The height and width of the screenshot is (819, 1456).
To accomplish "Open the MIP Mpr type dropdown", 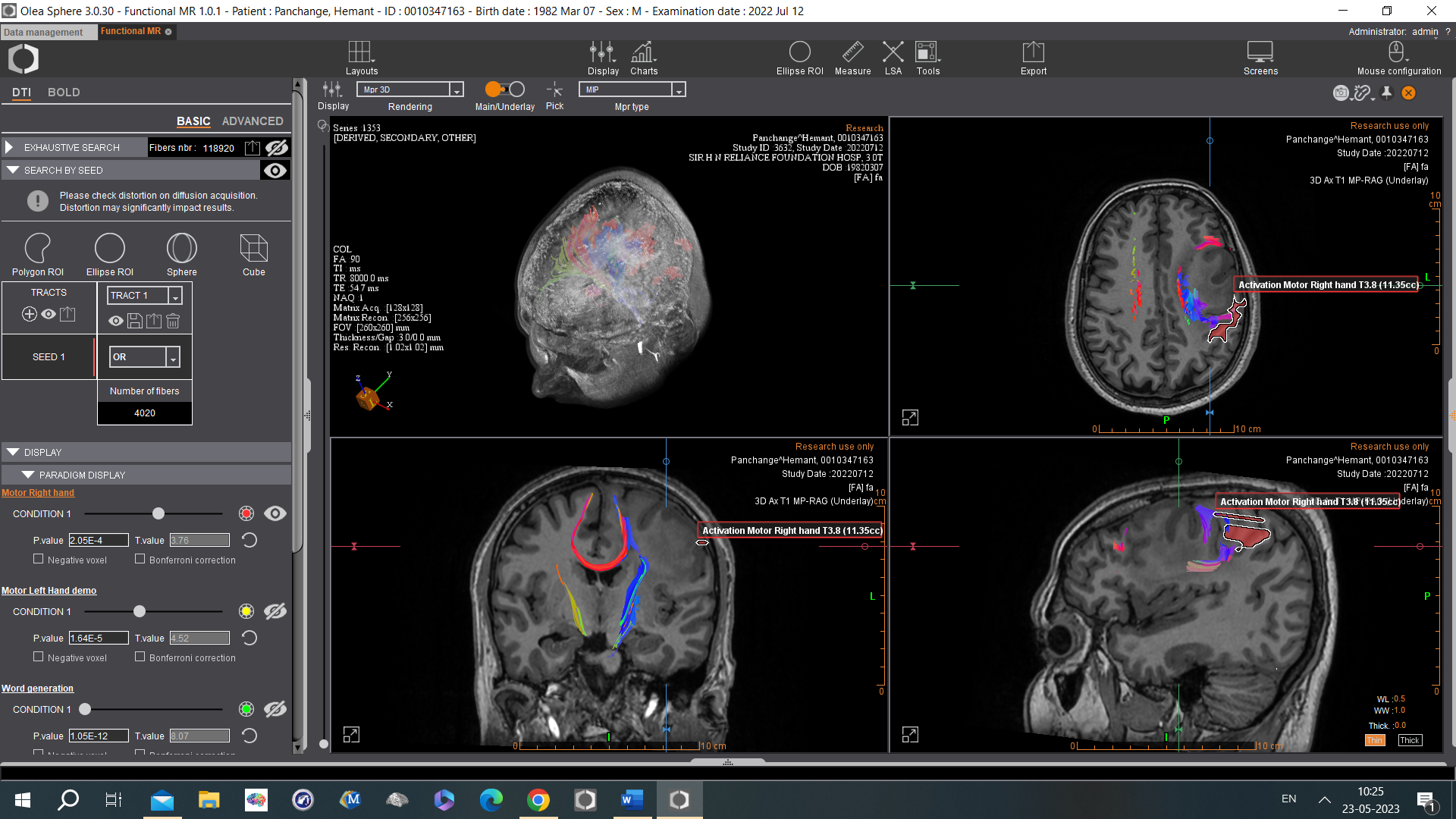I will 677,89.
